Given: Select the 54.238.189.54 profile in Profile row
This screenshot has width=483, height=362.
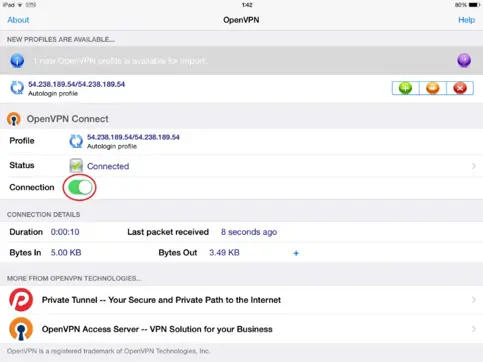Looking at the screenshot, I should coord(133,137).
